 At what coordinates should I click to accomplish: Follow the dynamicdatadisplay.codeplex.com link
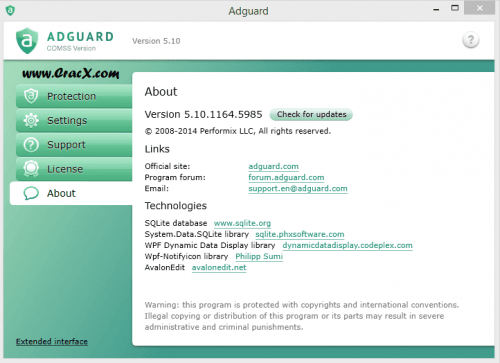tap(347, 245)
